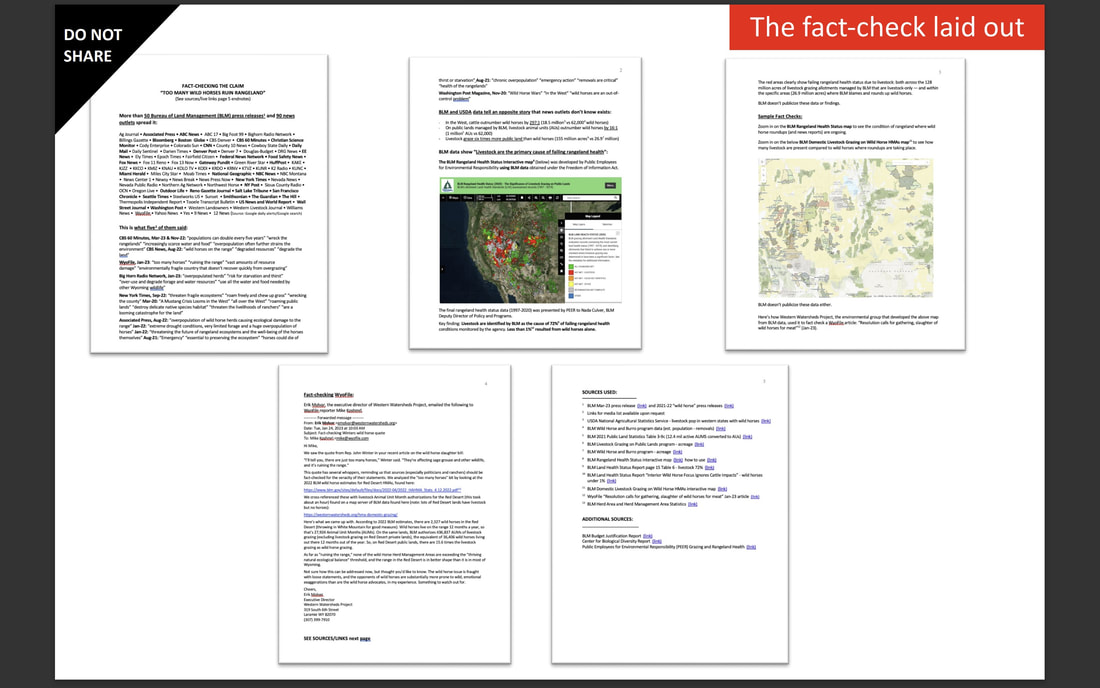1100x688 pixels.
Task: Click the 'BLM and USDA data tell an opposite story' heading
Action: click(x=525, y=112)
